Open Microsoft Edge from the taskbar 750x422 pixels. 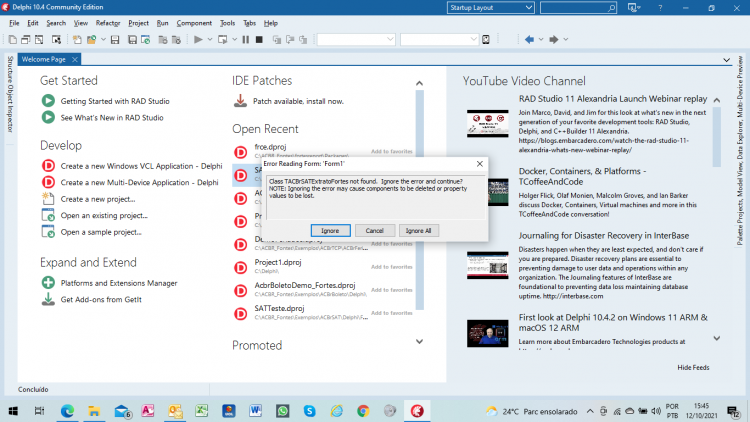tap(67, 411)
